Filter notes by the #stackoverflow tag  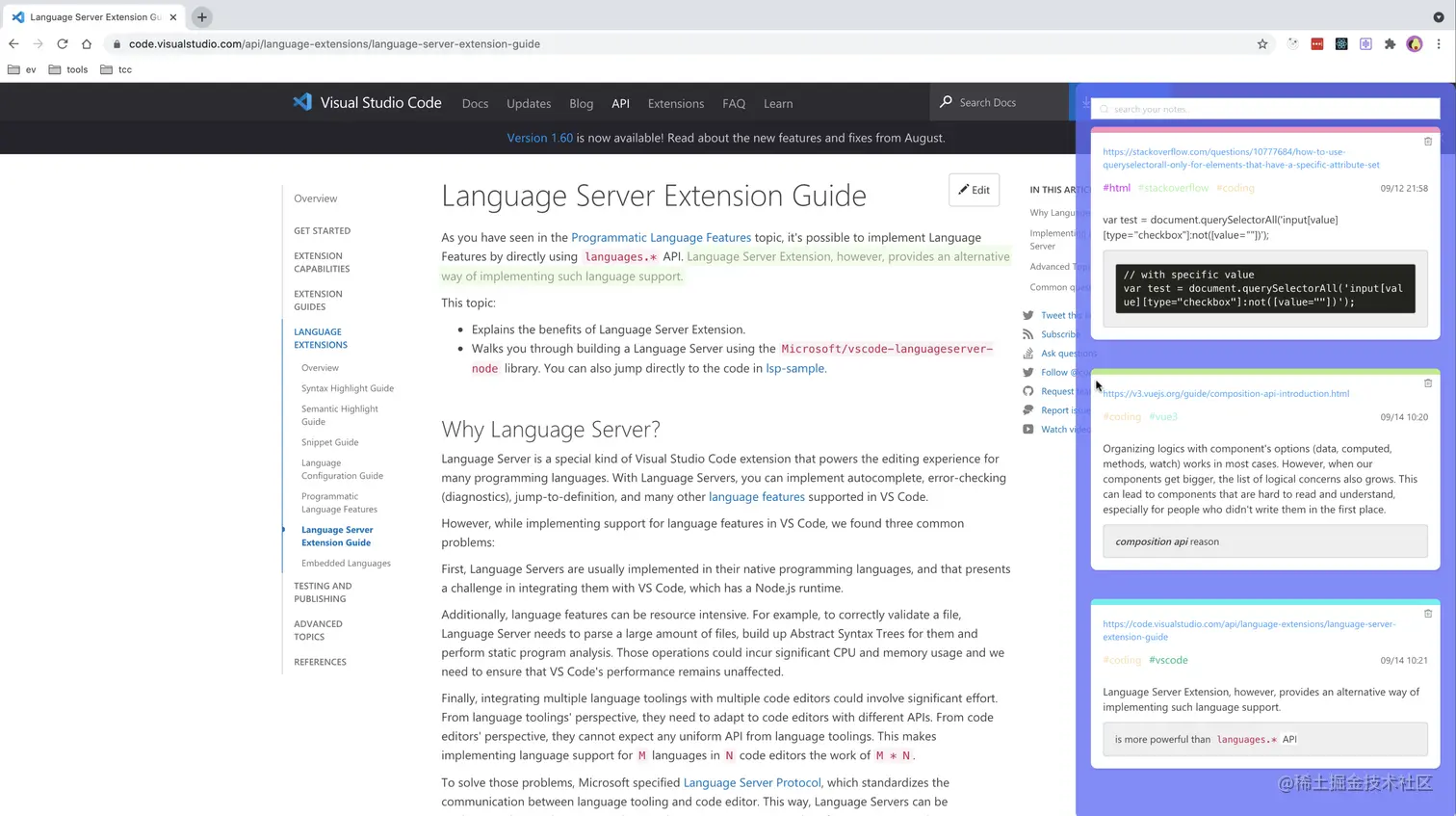point(1173,188)
